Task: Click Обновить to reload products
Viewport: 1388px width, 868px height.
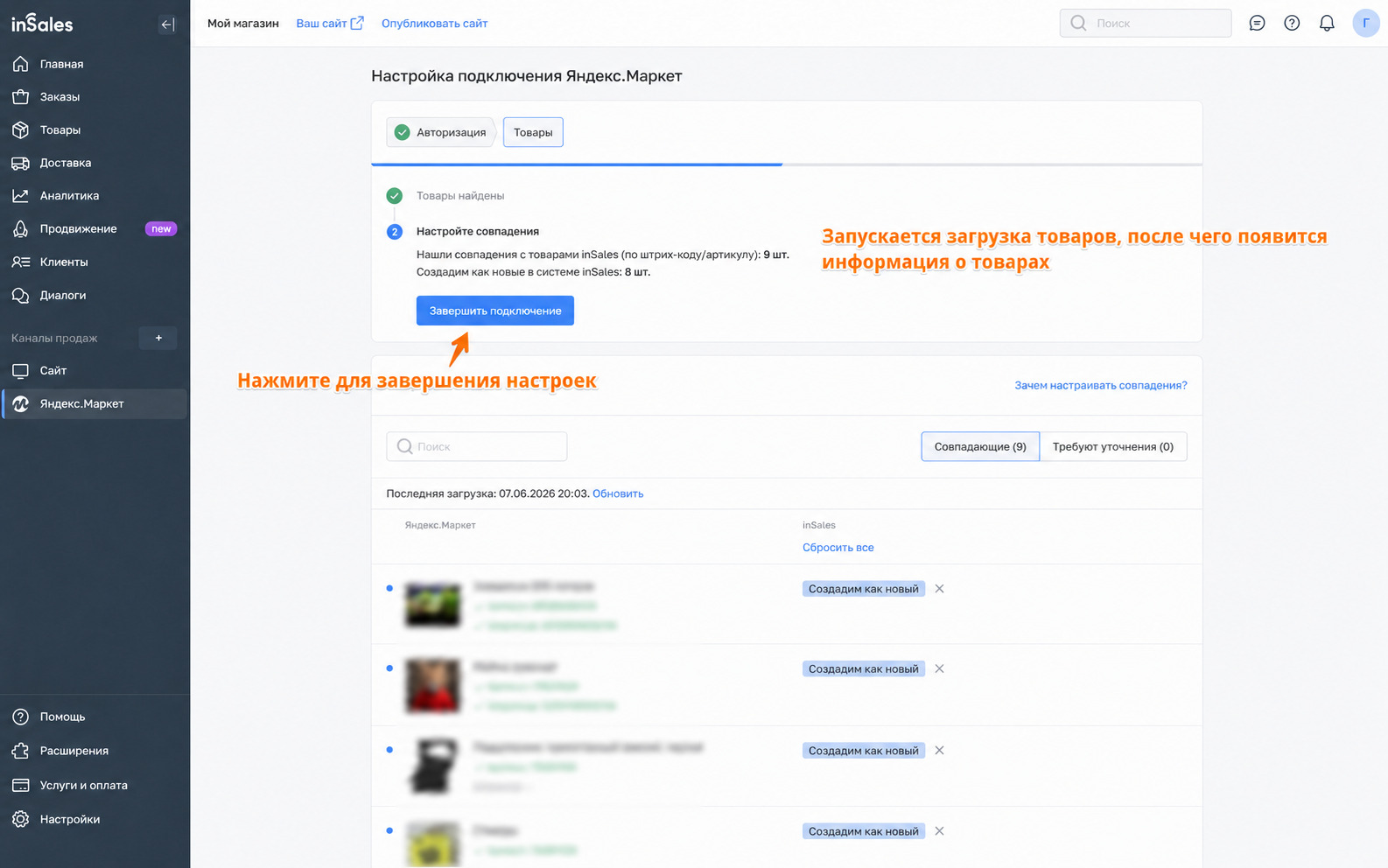Action: click(x=618, y=493)
